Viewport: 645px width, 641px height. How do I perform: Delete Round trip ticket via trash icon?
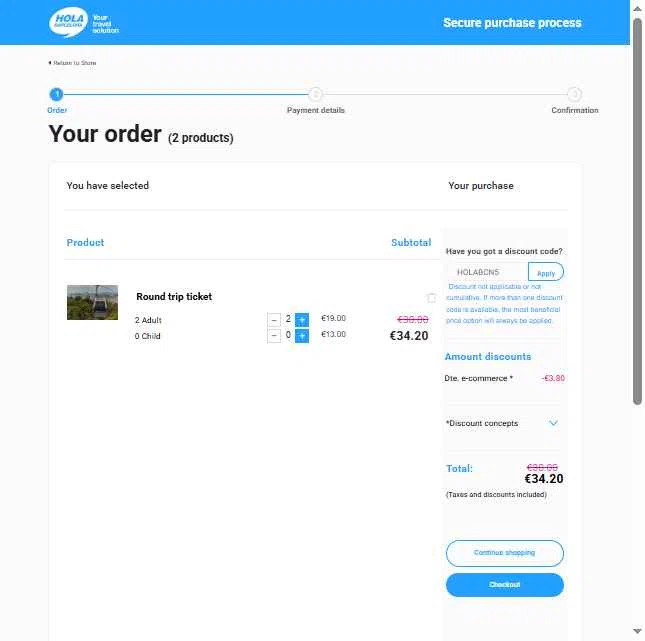(x=431, y=297)
